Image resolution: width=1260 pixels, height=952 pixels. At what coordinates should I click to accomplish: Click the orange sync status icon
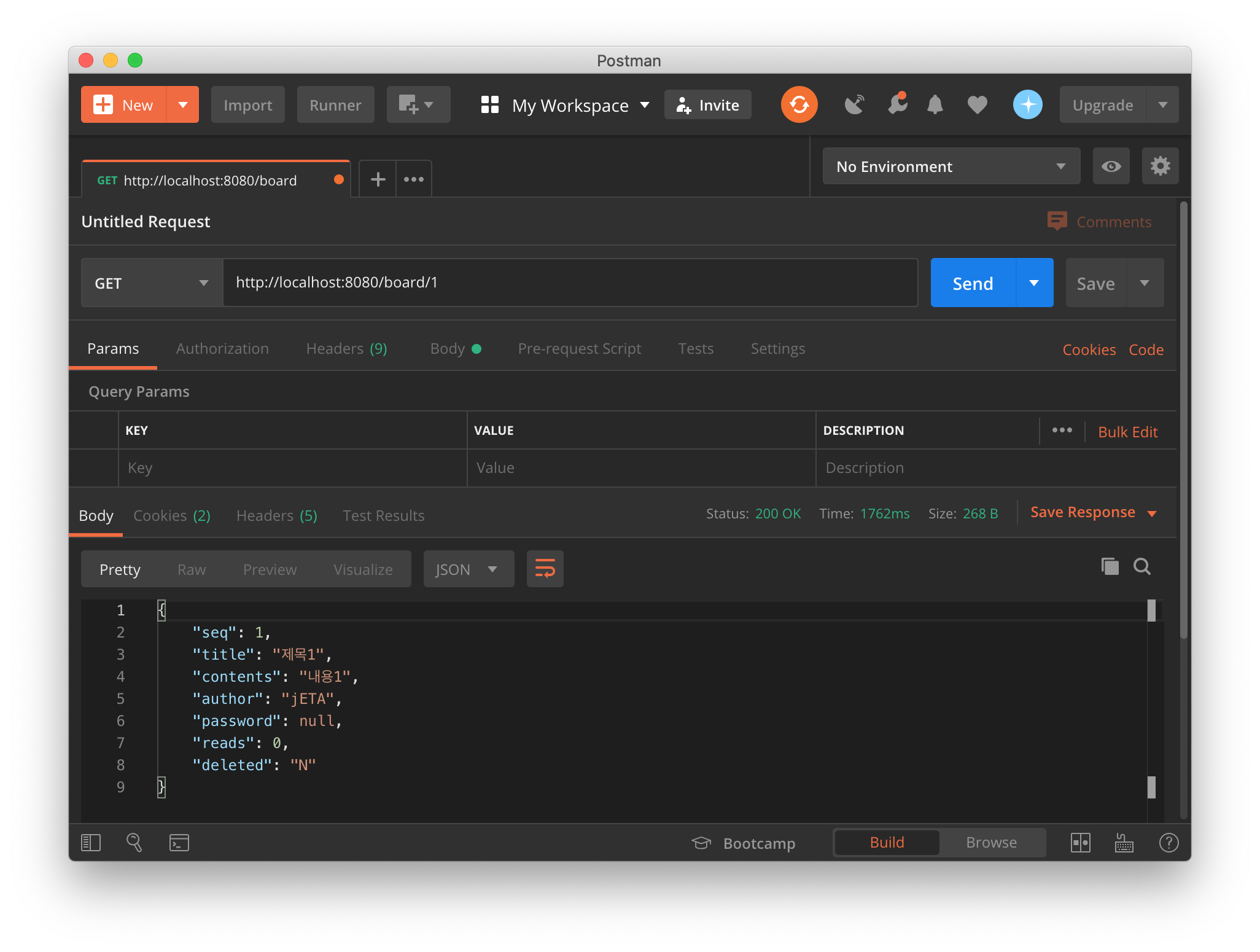tap(799, 105)
